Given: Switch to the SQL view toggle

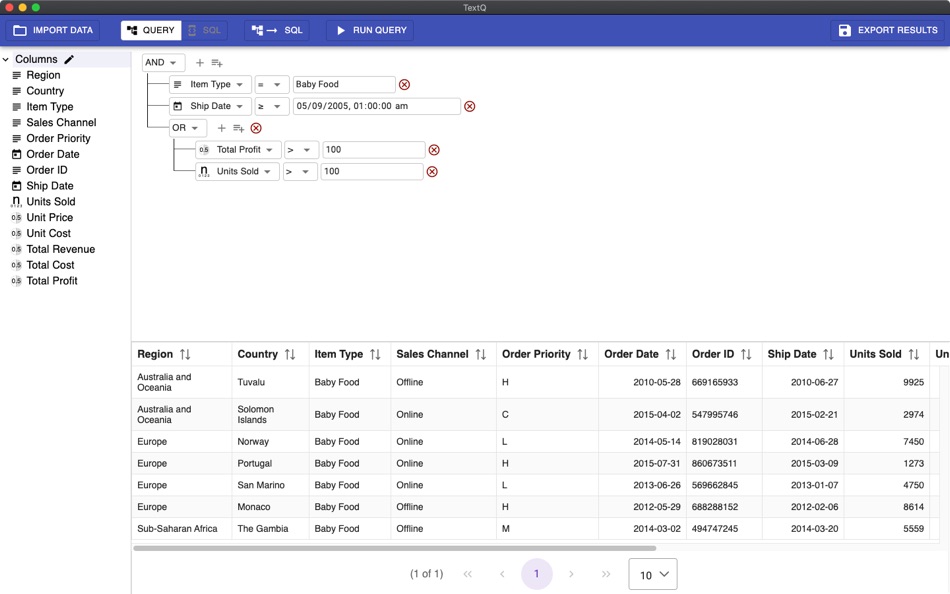Looking at the screenshot, I should pos(204,30).
